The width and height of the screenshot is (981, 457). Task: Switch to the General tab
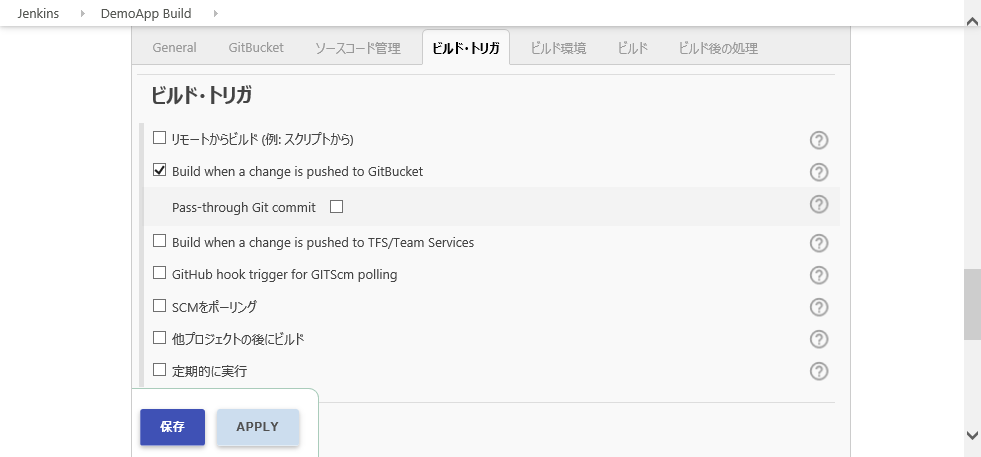(174, 47)
